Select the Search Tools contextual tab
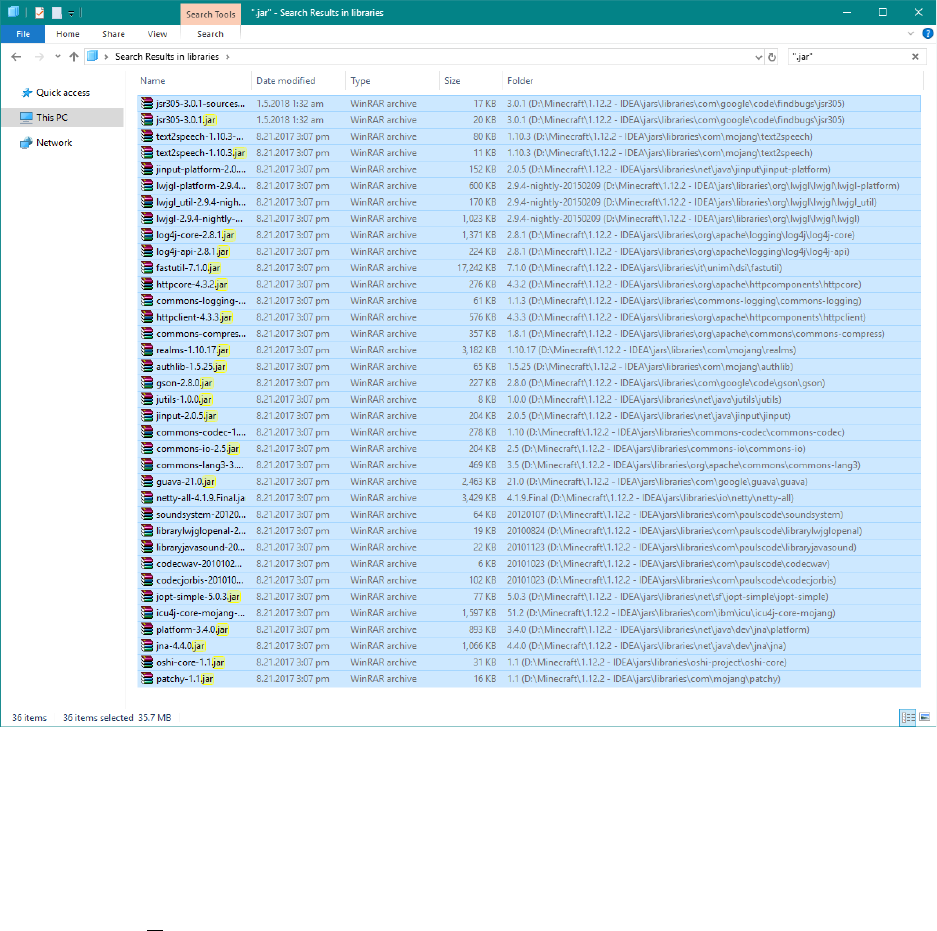The width and height of the screenshot is (937, 931). (x=210, y=14)
